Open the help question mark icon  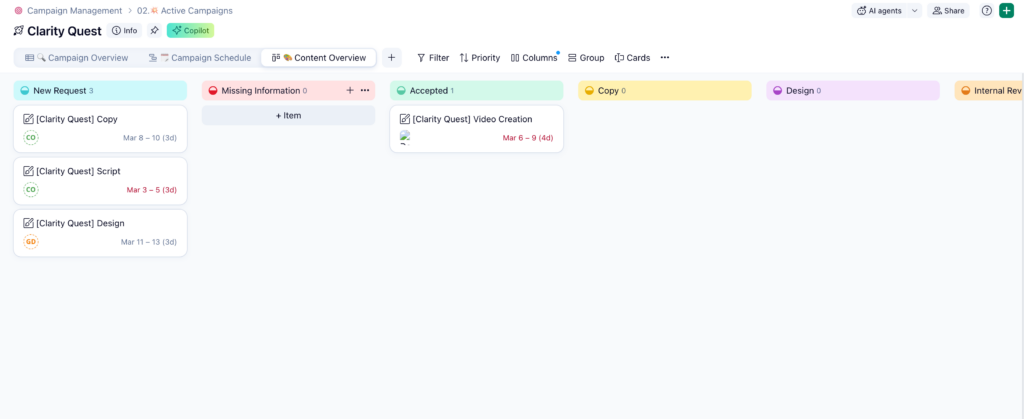tap(986, 11)
